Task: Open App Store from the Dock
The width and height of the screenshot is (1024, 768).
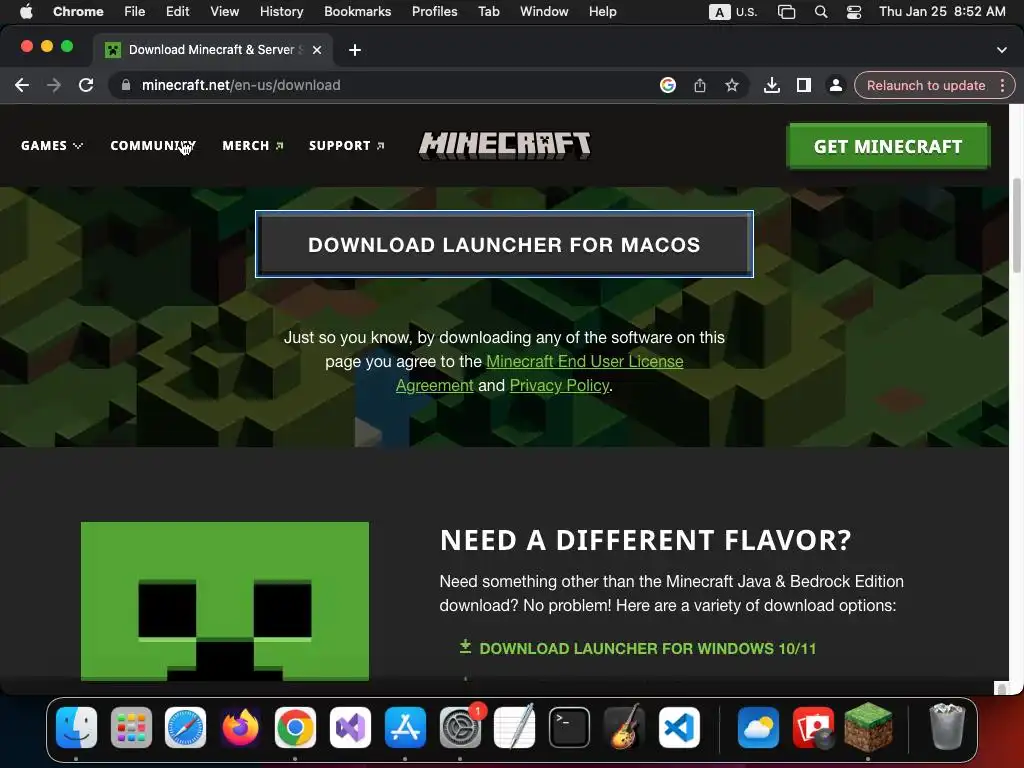Action: pos(405,727)
